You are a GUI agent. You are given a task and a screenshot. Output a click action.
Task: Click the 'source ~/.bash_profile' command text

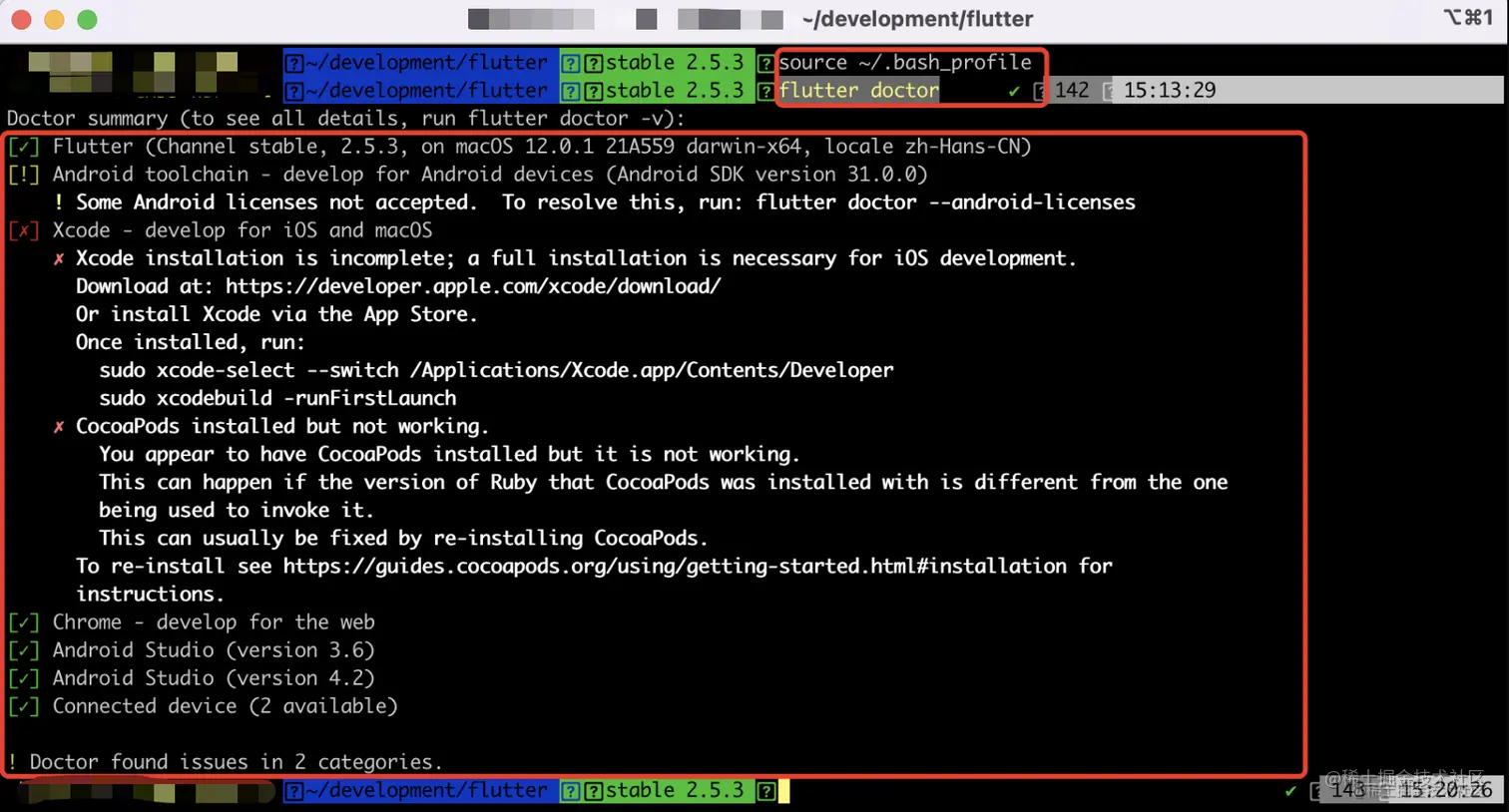[905, 62]
